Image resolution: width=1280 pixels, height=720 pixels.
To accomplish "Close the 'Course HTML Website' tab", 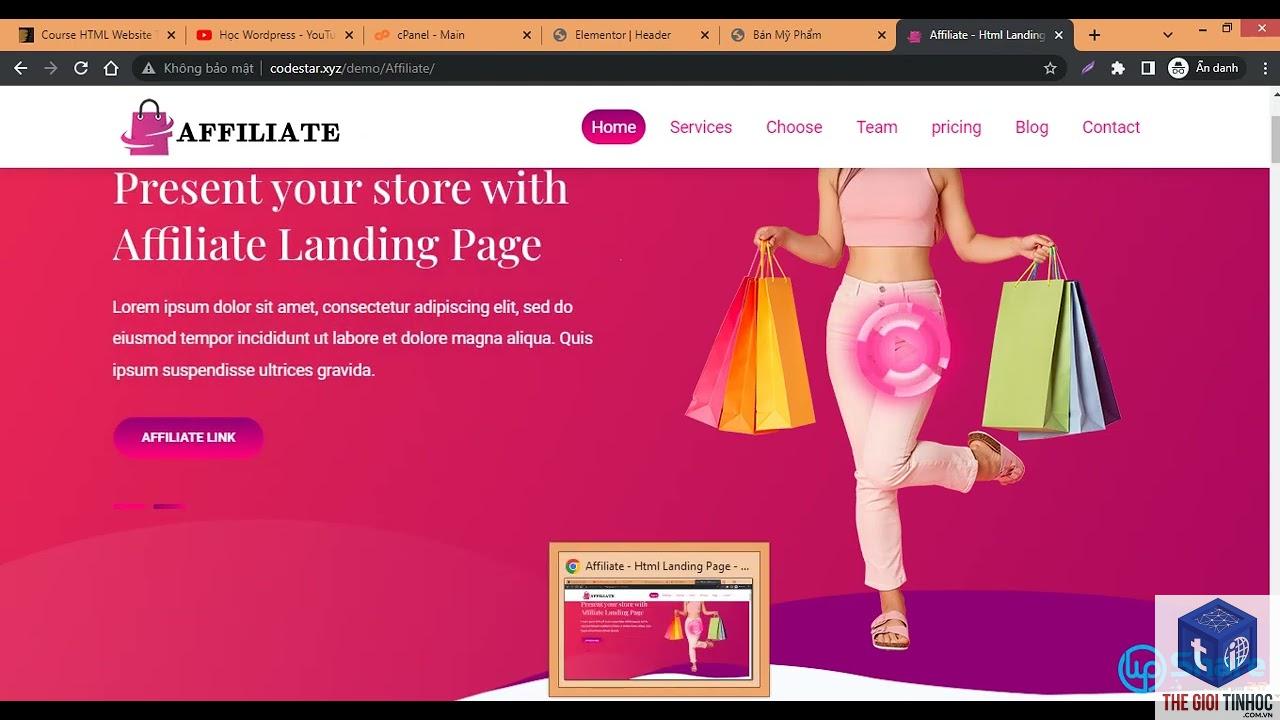I will (171, 35).
